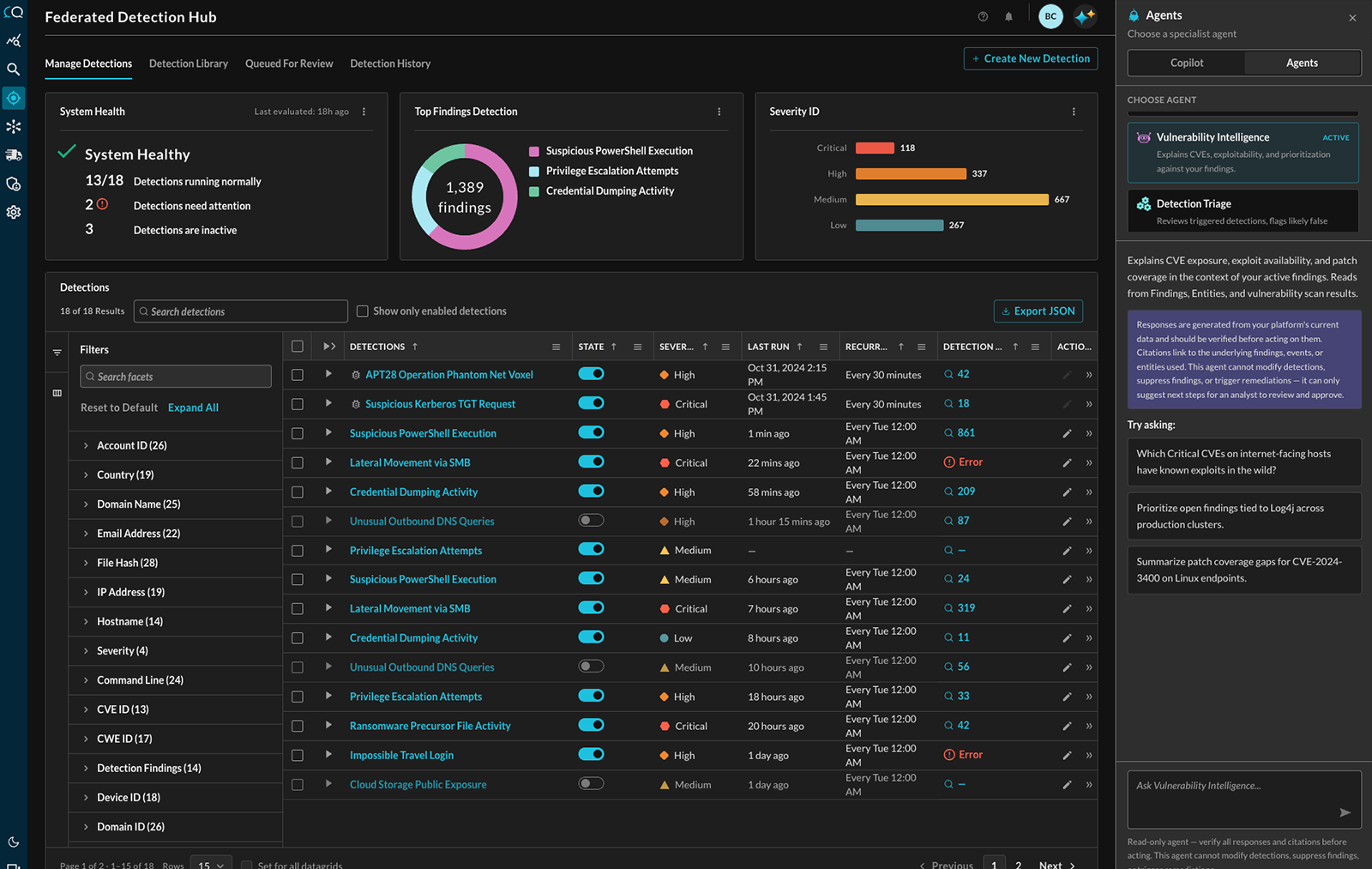
Task: Select the Suspicious Kerberos TGT Request checkbox
Action: pos(298,404)
